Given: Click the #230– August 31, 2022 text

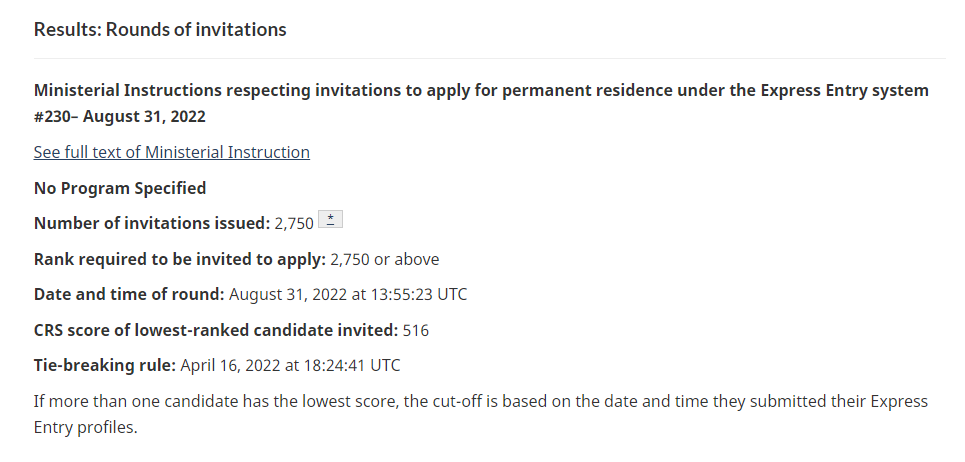Looking at the screenshot, I should pos(119,116).
